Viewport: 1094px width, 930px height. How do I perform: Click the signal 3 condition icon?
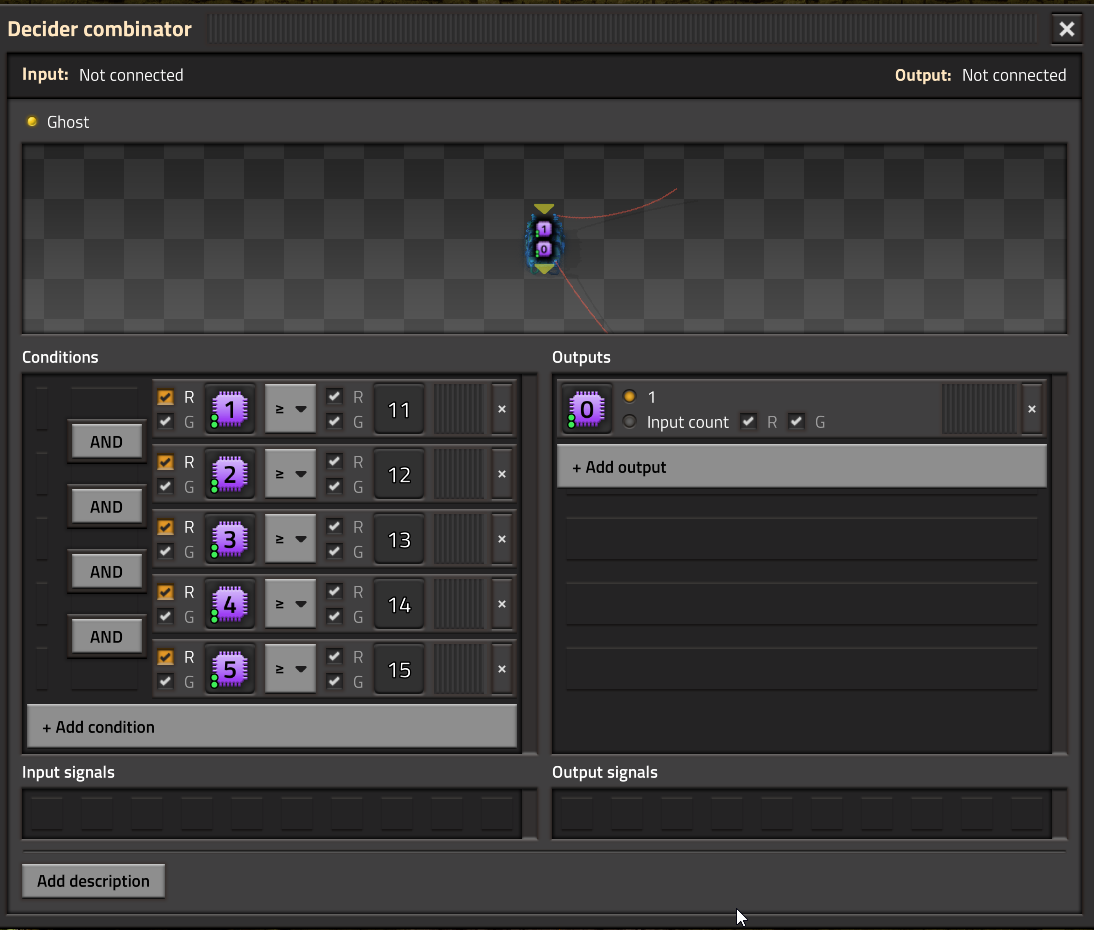230,539
